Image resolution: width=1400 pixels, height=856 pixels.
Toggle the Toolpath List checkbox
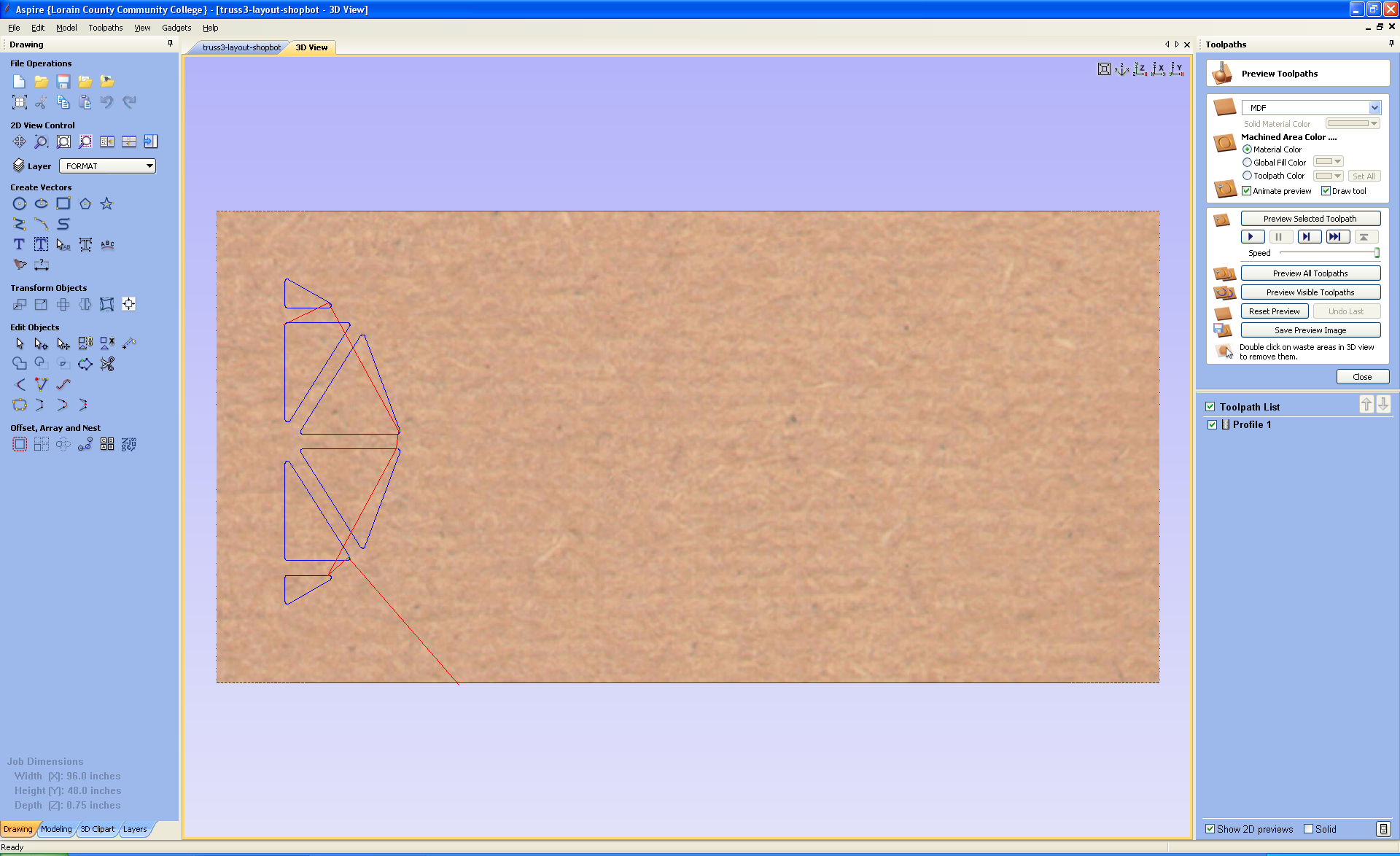[1210, 407]
